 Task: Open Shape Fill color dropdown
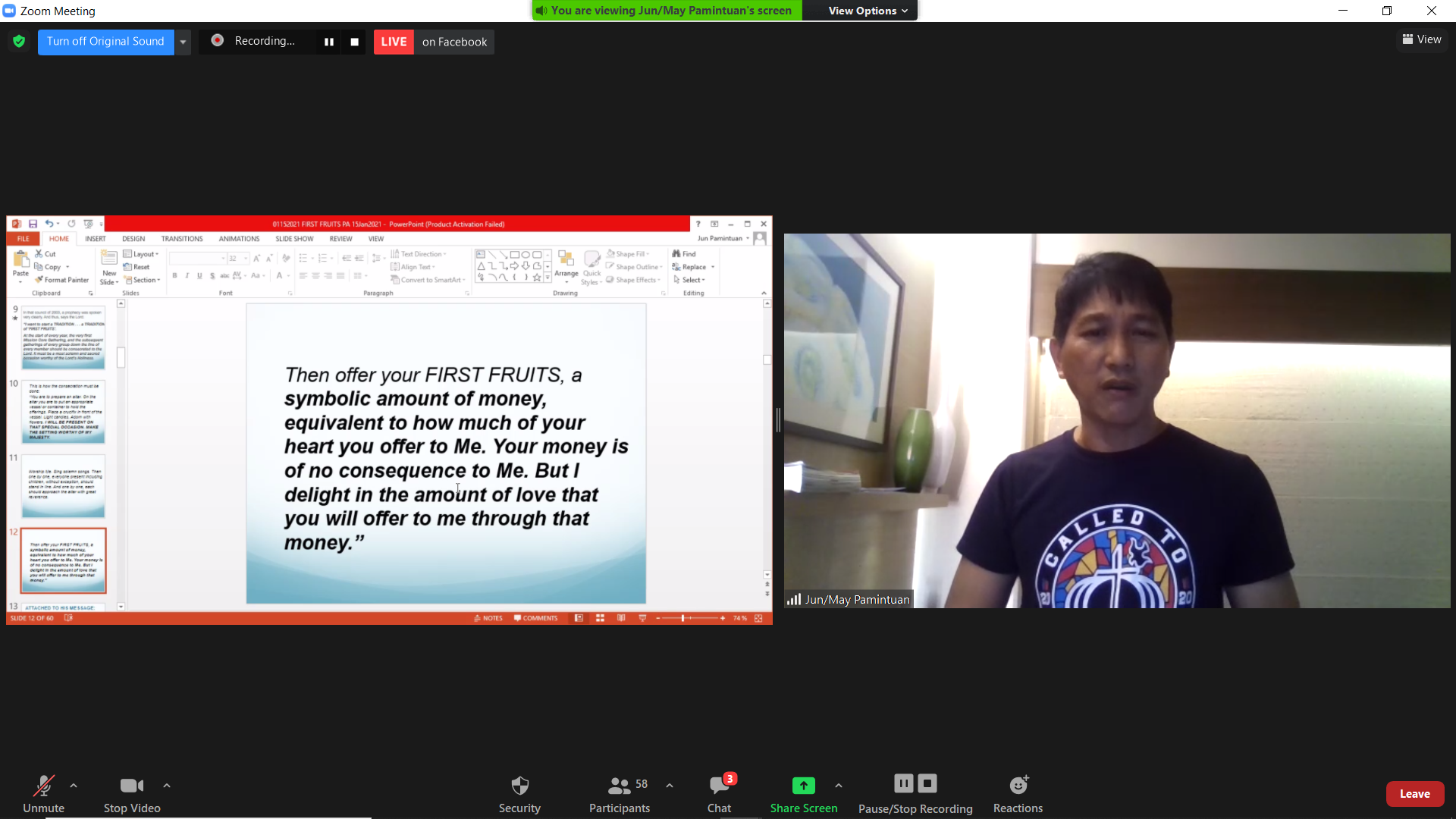[x=628, y=254]
